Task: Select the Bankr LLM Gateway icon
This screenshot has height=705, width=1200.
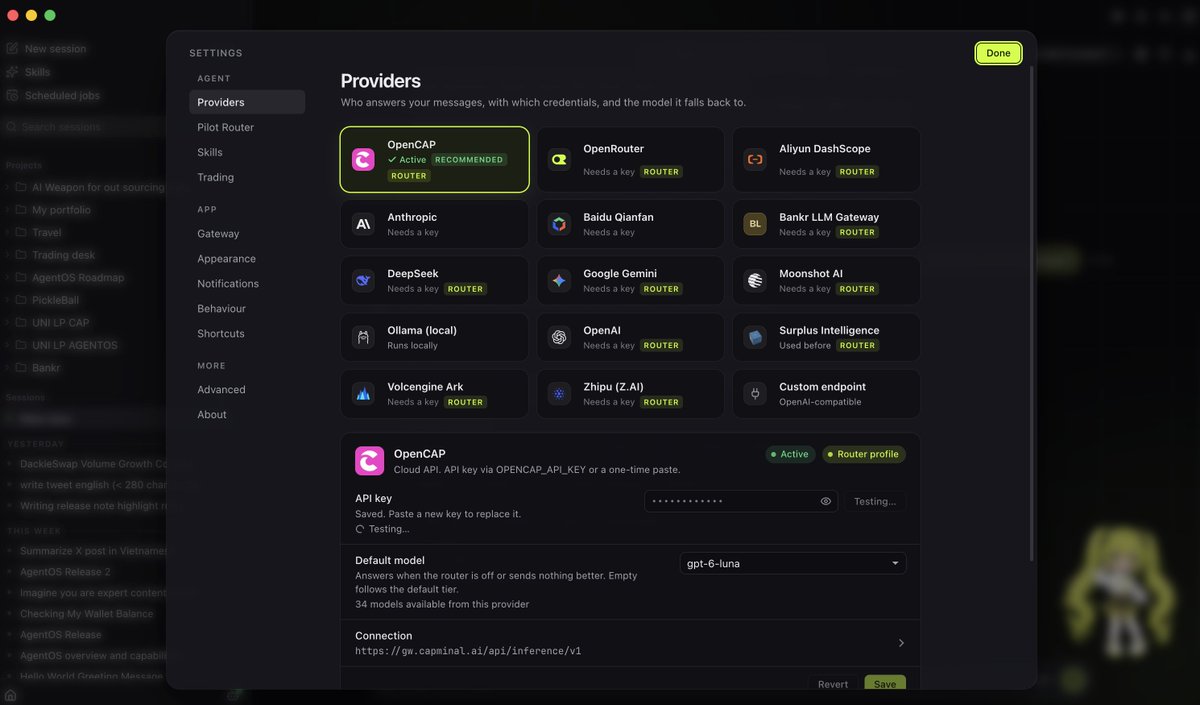Action: pos(755,224)
